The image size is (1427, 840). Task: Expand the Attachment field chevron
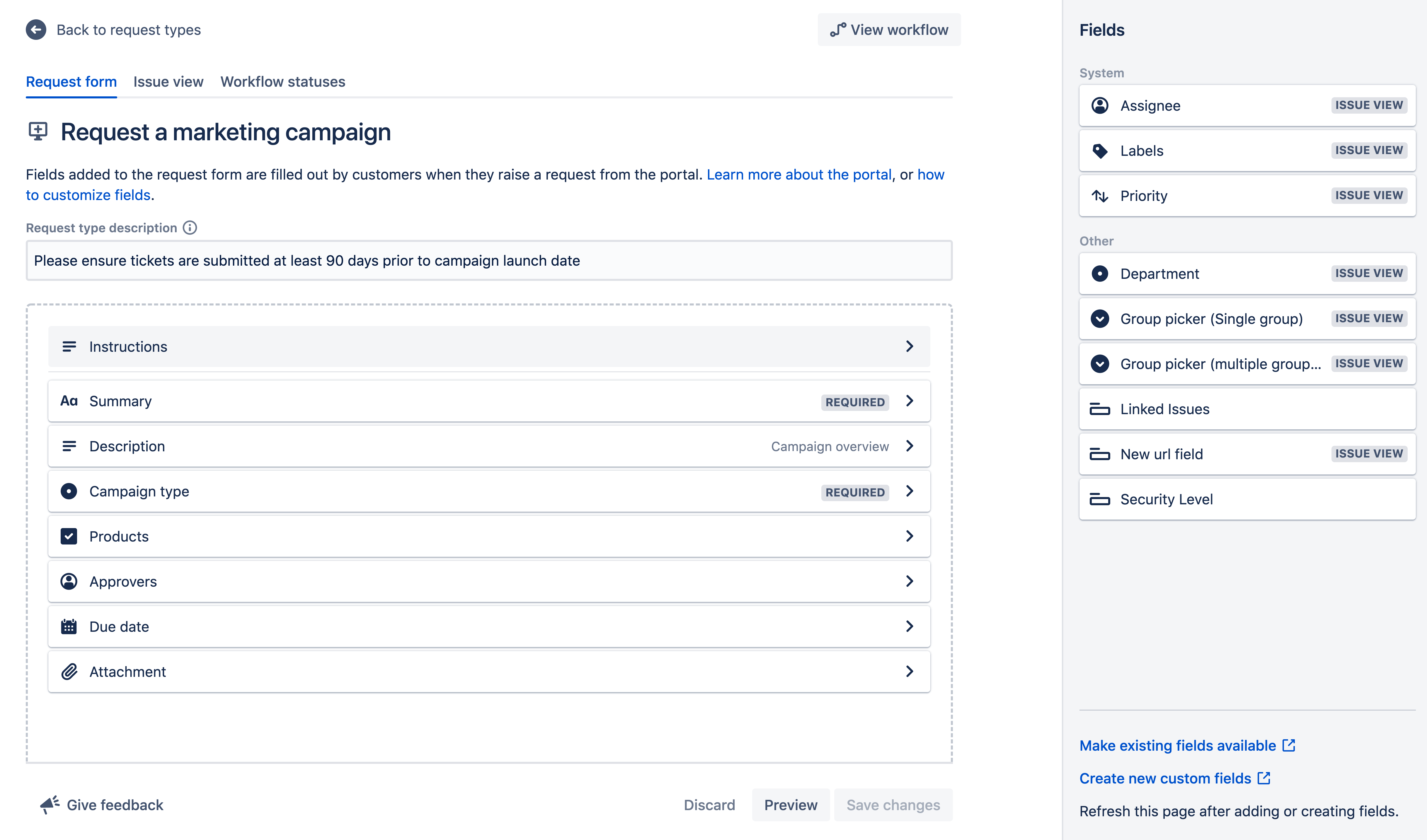pos(910,671)
